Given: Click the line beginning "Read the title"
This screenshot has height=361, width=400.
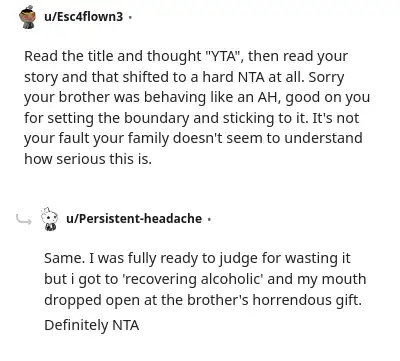Looking at the screenshot, I should (186, 56).
